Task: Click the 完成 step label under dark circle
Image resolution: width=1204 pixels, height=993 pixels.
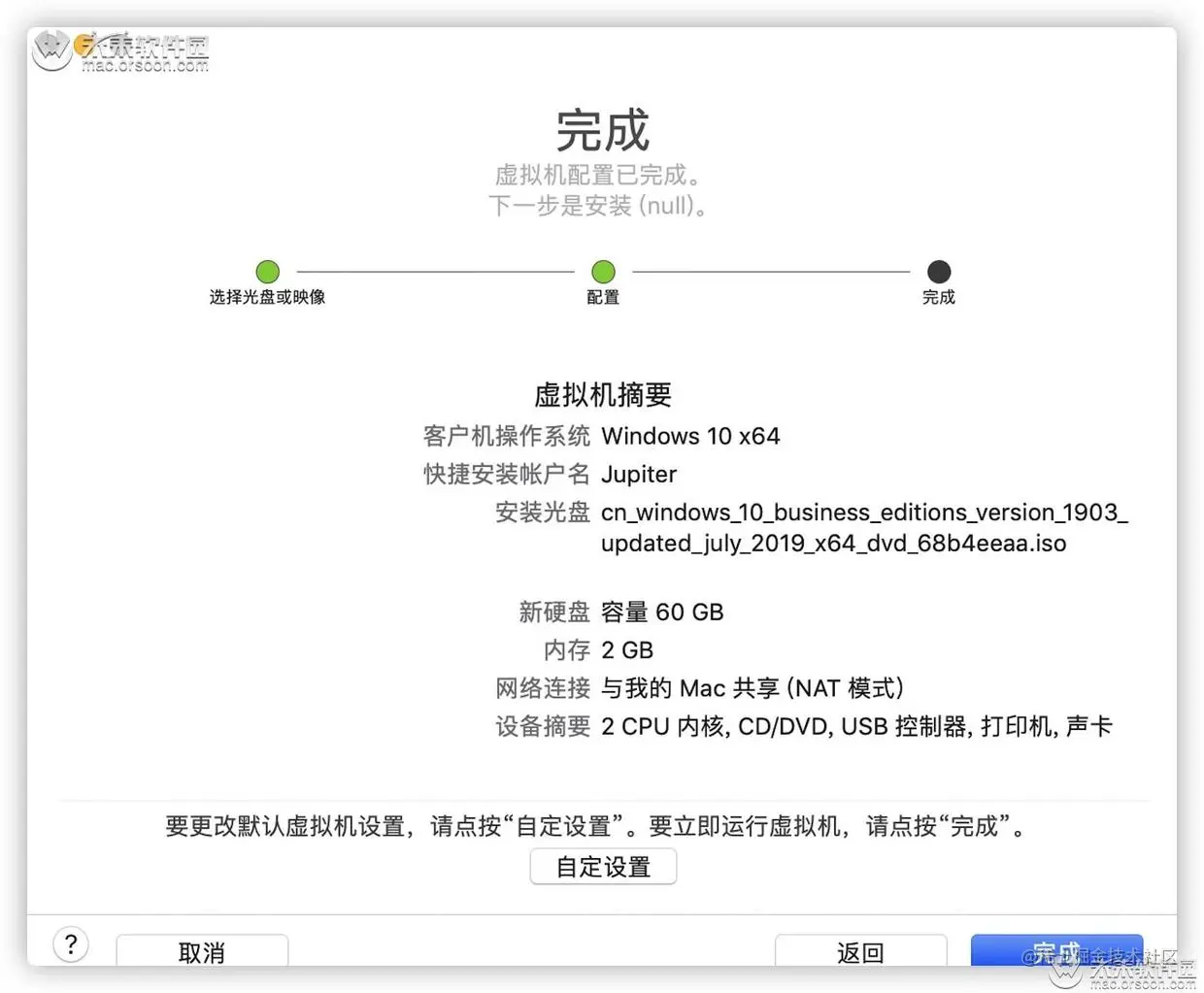Action: point(939,297)
